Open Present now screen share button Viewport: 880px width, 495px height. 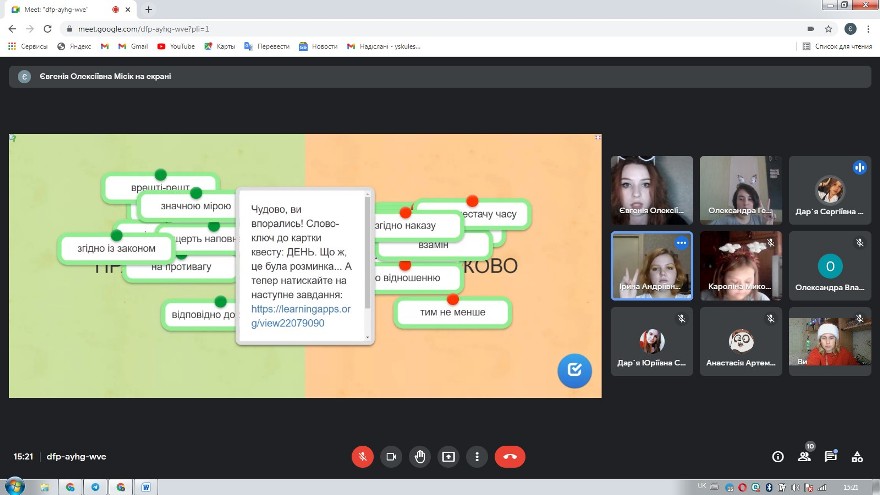point(448,456)
